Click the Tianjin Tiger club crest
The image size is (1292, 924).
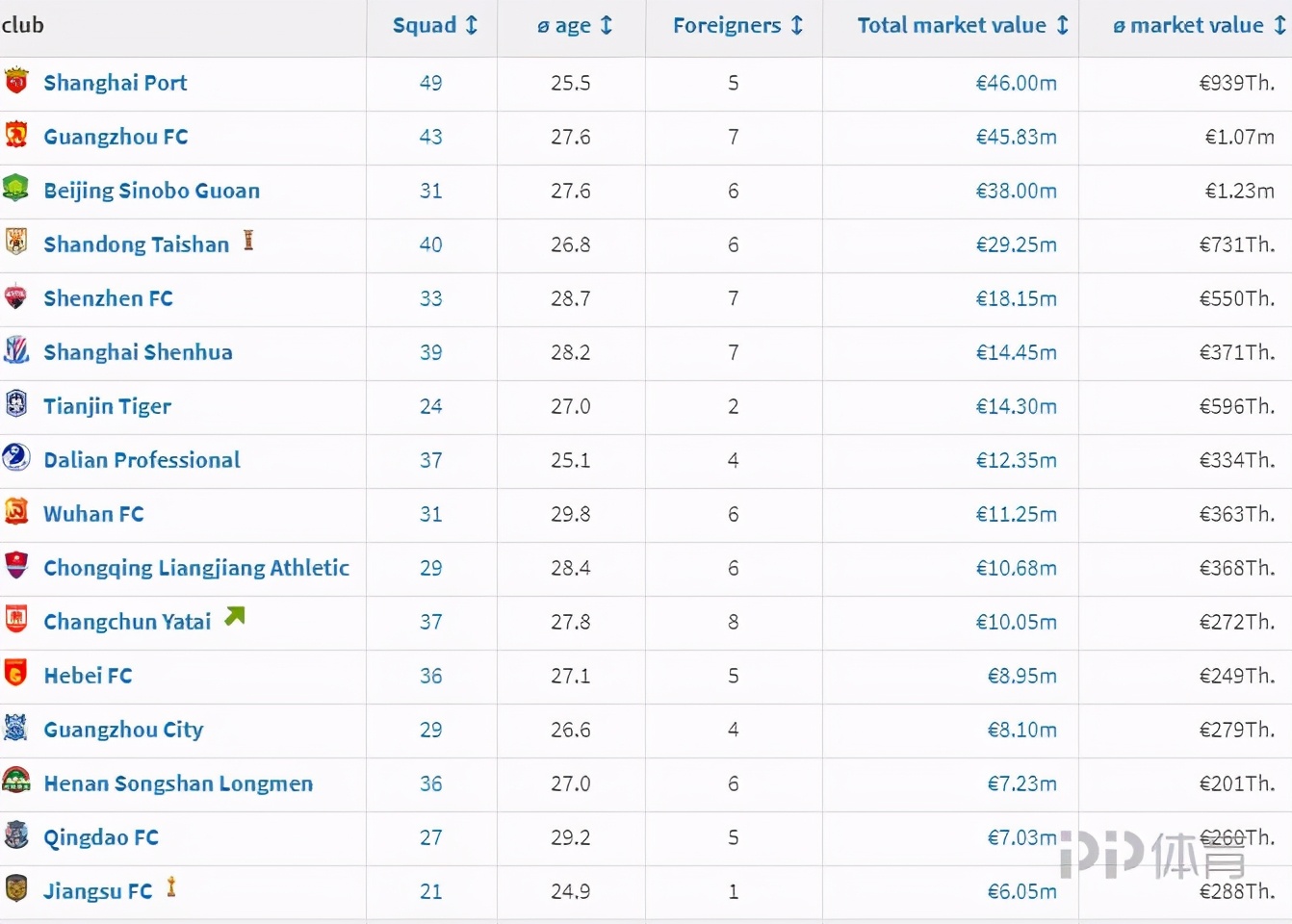tap(16, 403)
